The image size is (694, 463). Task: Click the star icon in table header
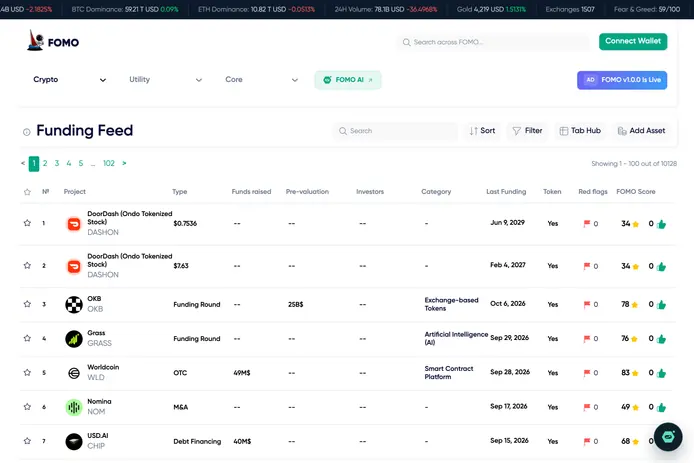[x=27, y=192]
